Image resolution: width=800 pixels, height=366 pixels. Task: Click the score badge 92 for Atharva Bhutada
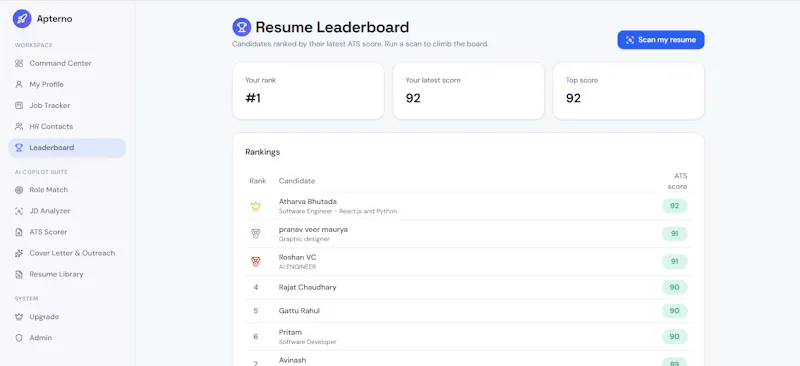coord(674,206)
